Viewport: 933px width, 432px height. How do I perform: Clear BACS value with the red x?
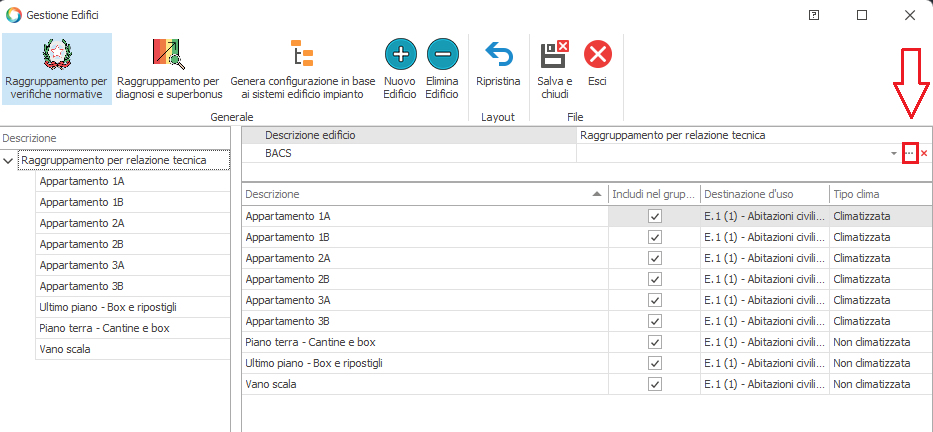(x=924, y=154)
